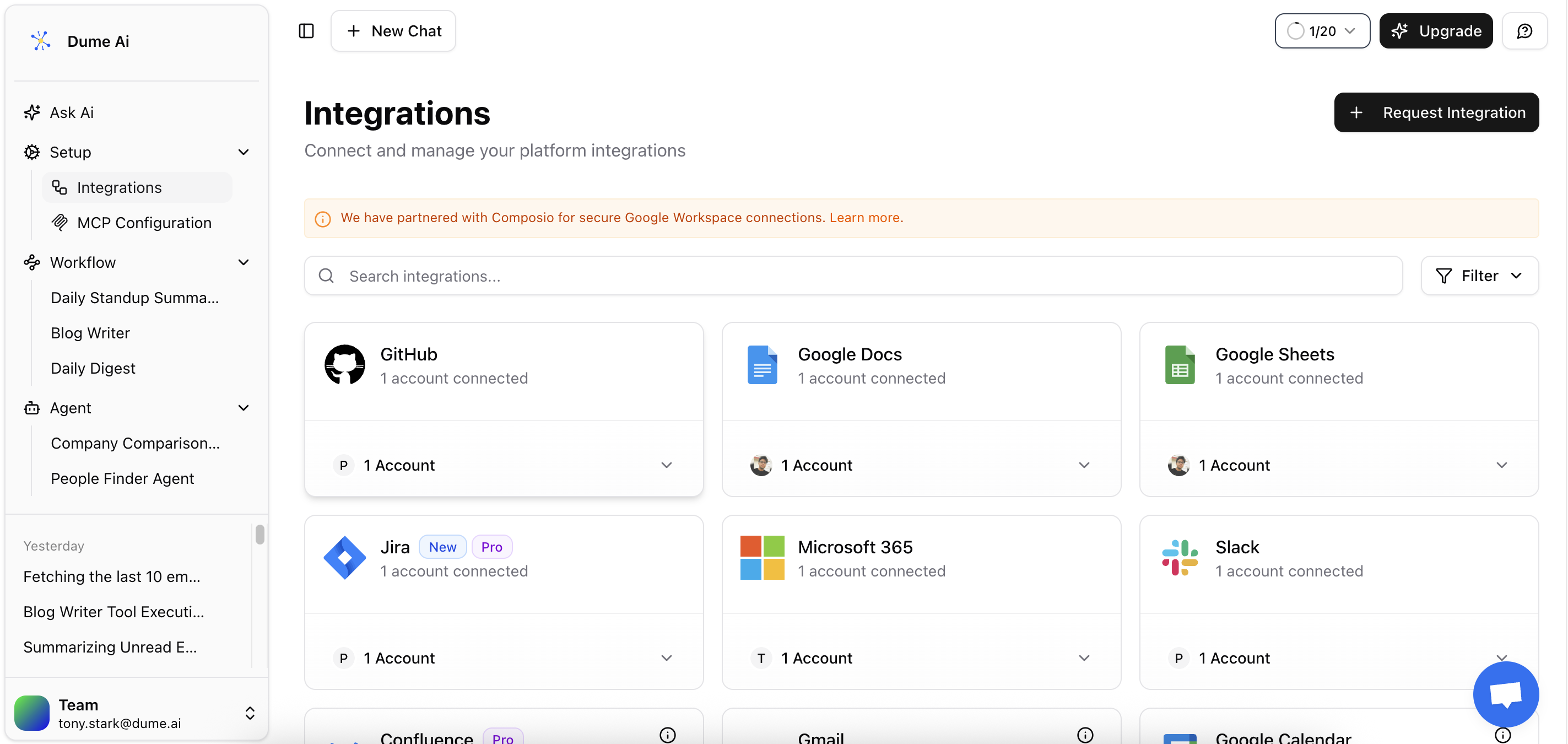This screenshot has width=1568, height=744.
Task: Toggle the sidebar collapse control
Action: pos(306,30)
